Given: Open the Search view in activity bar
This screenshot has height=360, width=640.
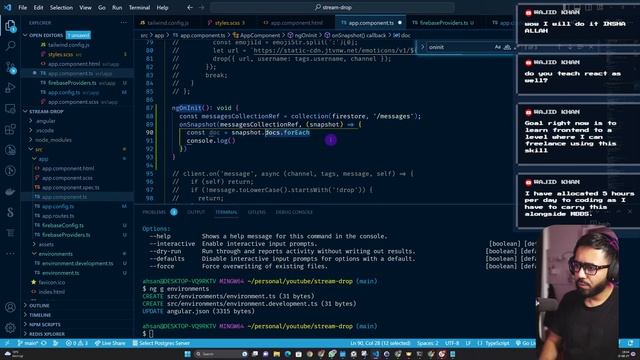Looking at the screenshot, I should tap(10, 46).
